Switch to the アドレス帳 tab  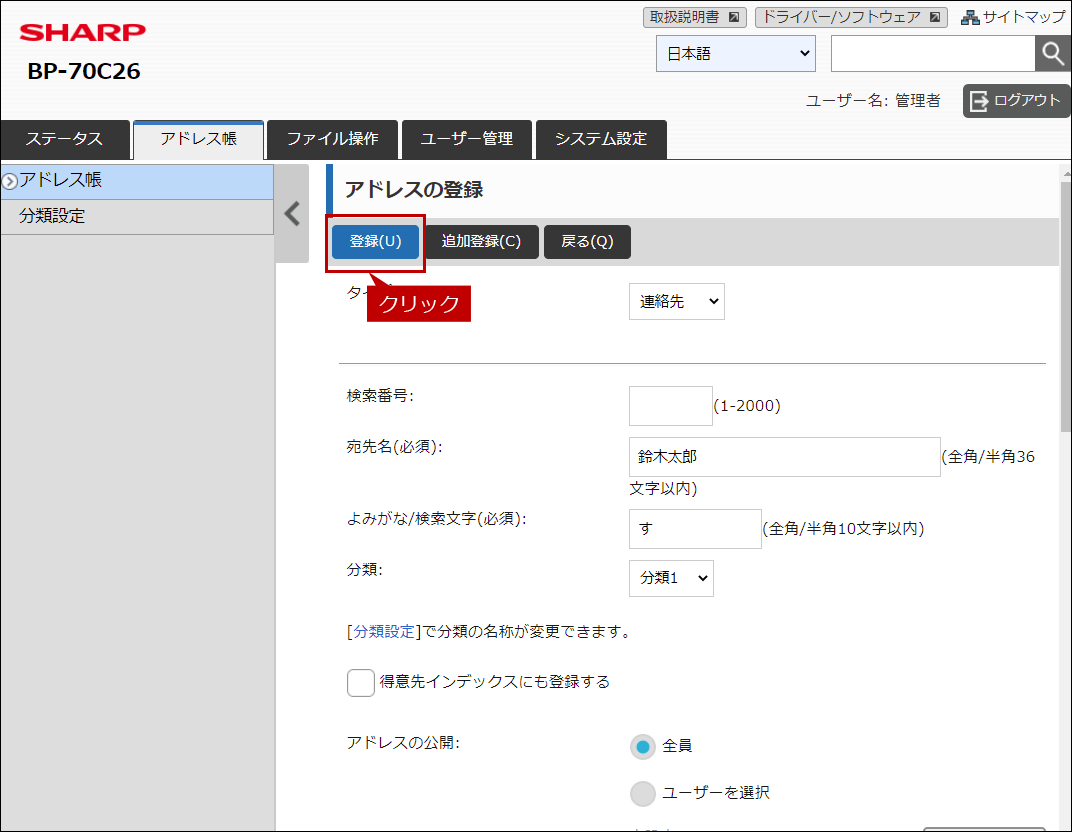[198, 139]
